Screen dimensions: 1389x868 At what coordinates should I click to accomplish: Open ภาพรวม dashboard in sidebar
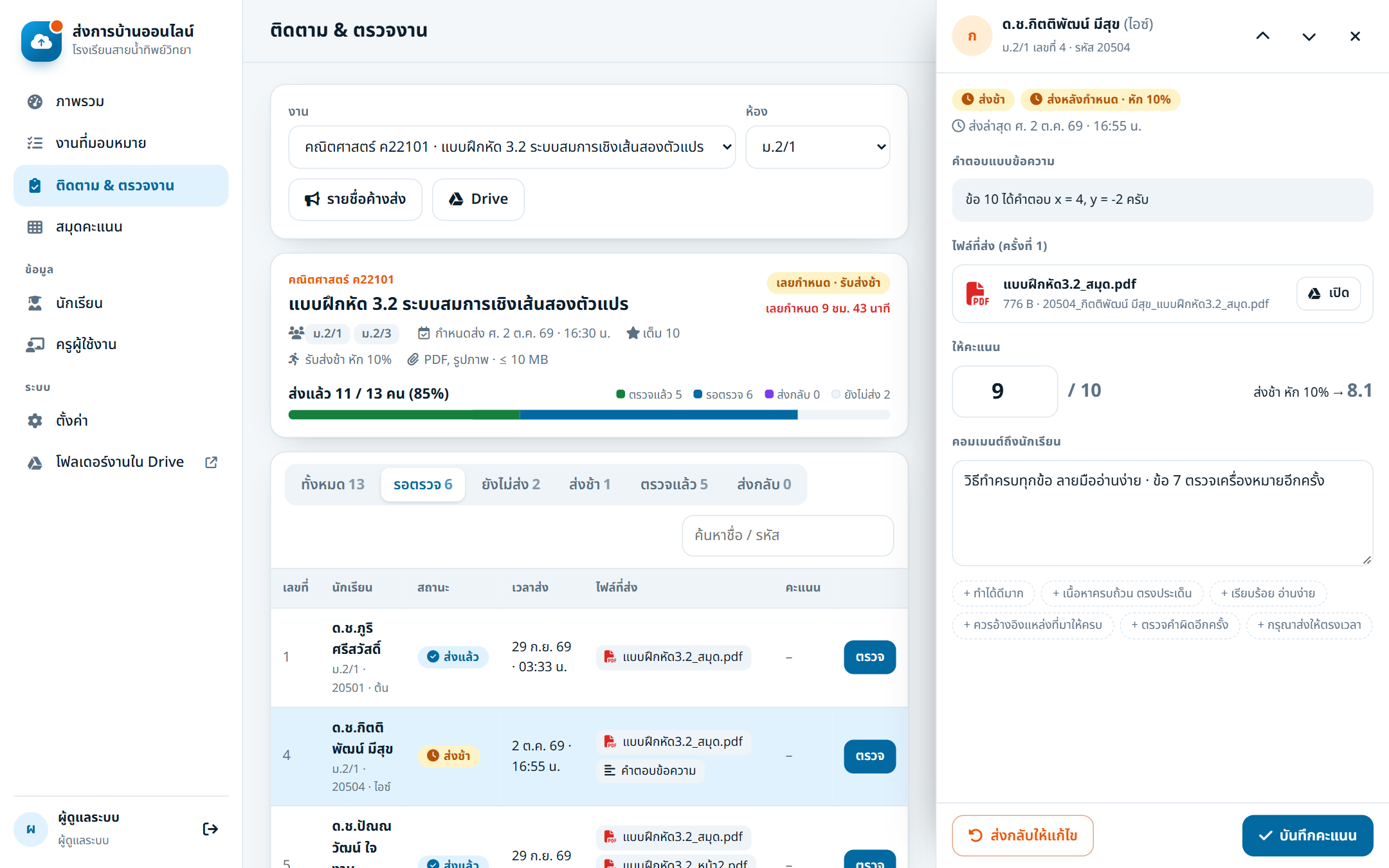pyautogui.click(x=121, y=102)
